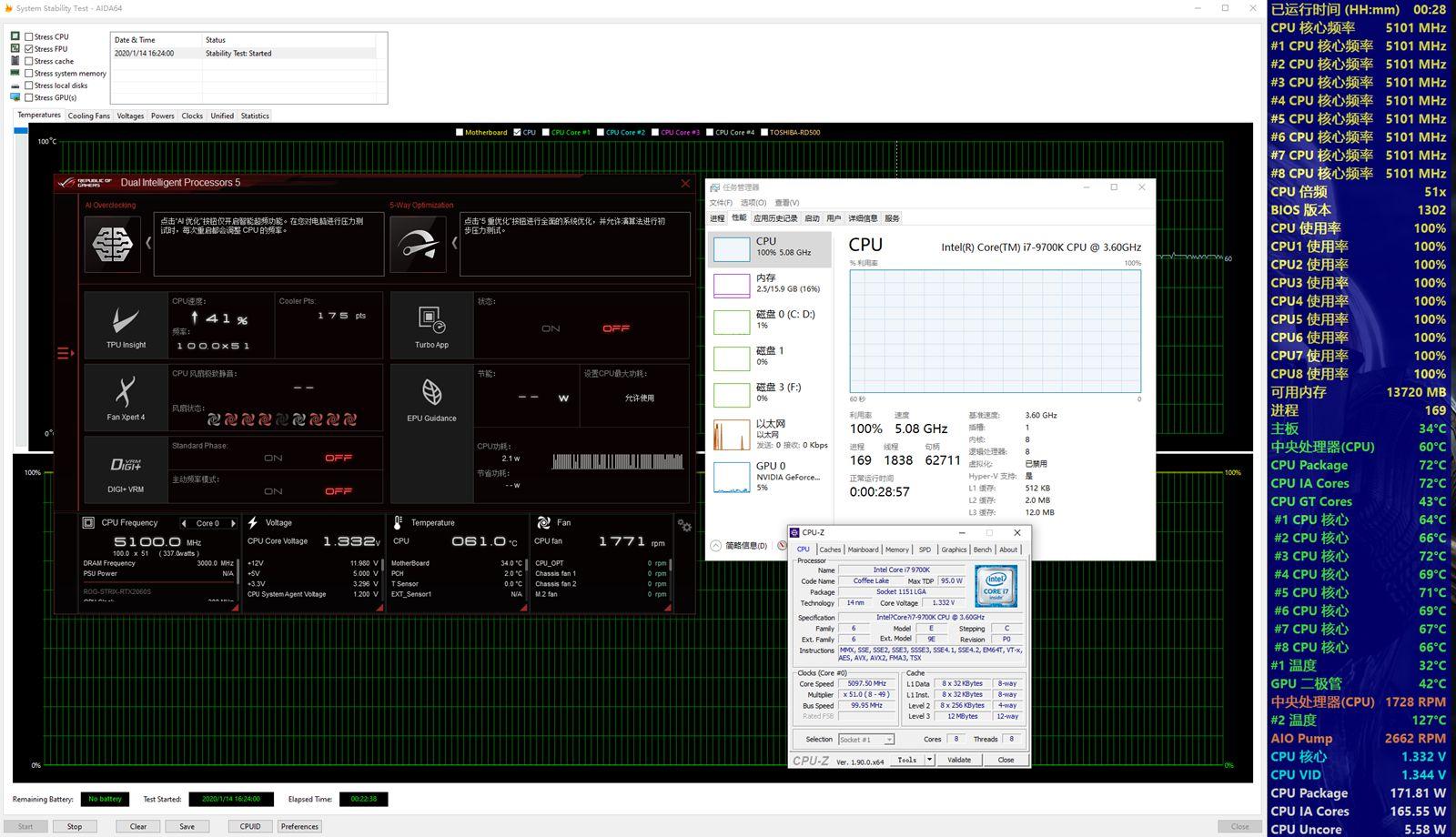1456x837 pixels.
Task: Toggle the Motherboard graph legend checkbox
Action: click(460, 132)
